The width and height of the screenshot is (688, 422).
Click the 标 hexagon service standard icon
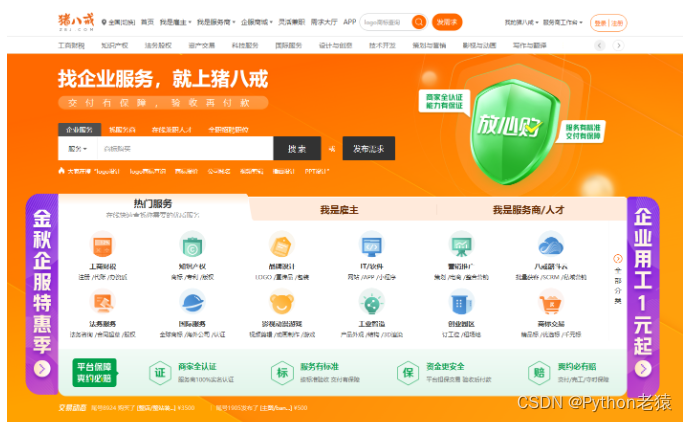pyautogui.click(x=282, y=373)
